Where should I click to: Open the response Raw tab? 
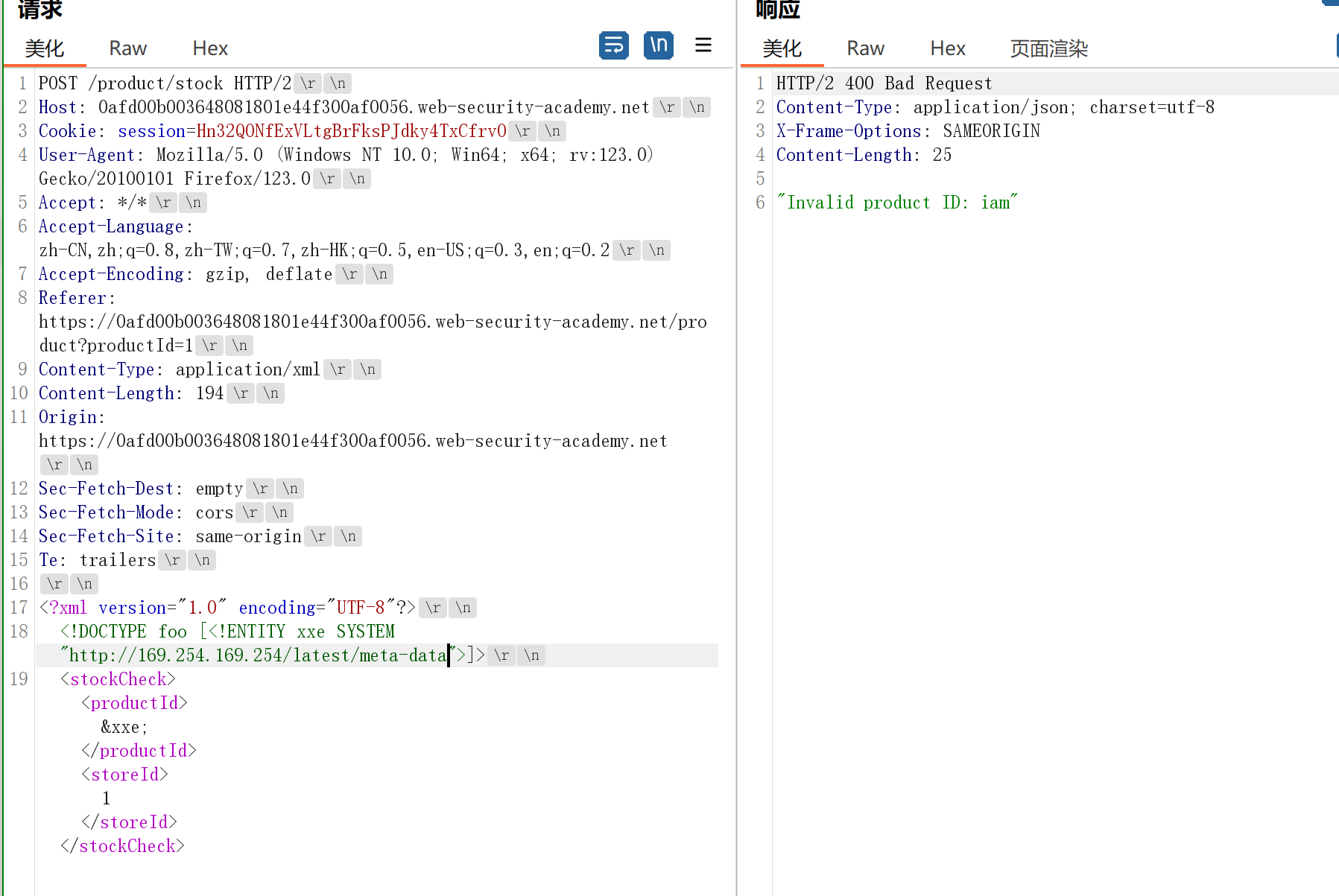tap(866, 48)
